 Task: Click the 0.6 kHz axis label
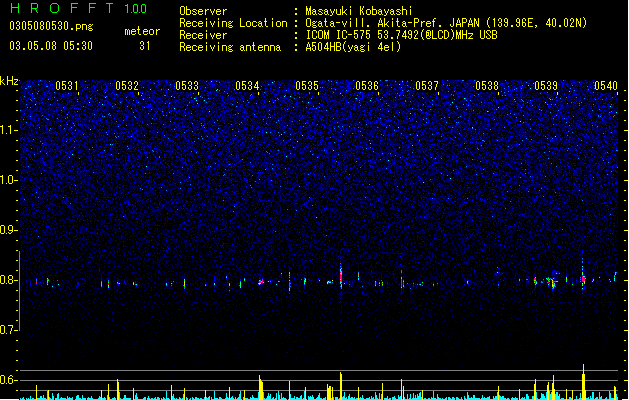pos(7,380)
